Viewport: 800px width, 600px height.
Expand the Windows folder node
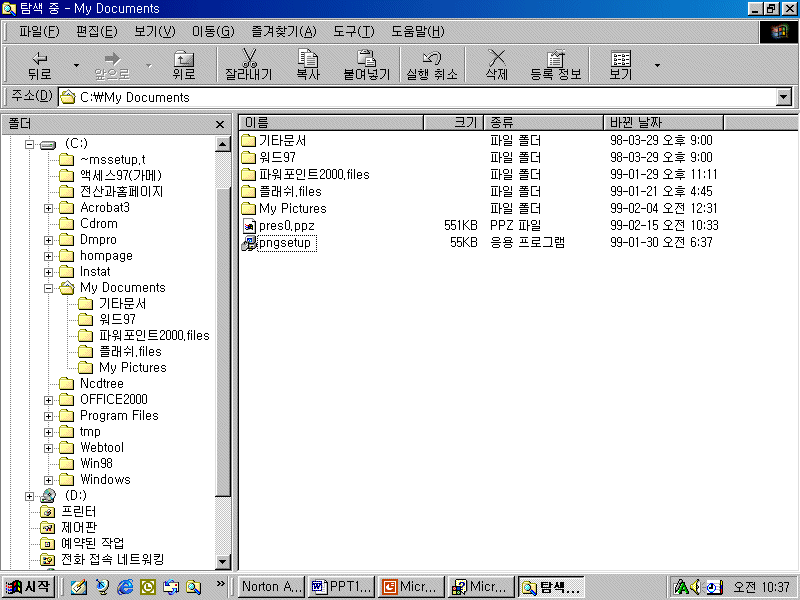click(48, 480)
